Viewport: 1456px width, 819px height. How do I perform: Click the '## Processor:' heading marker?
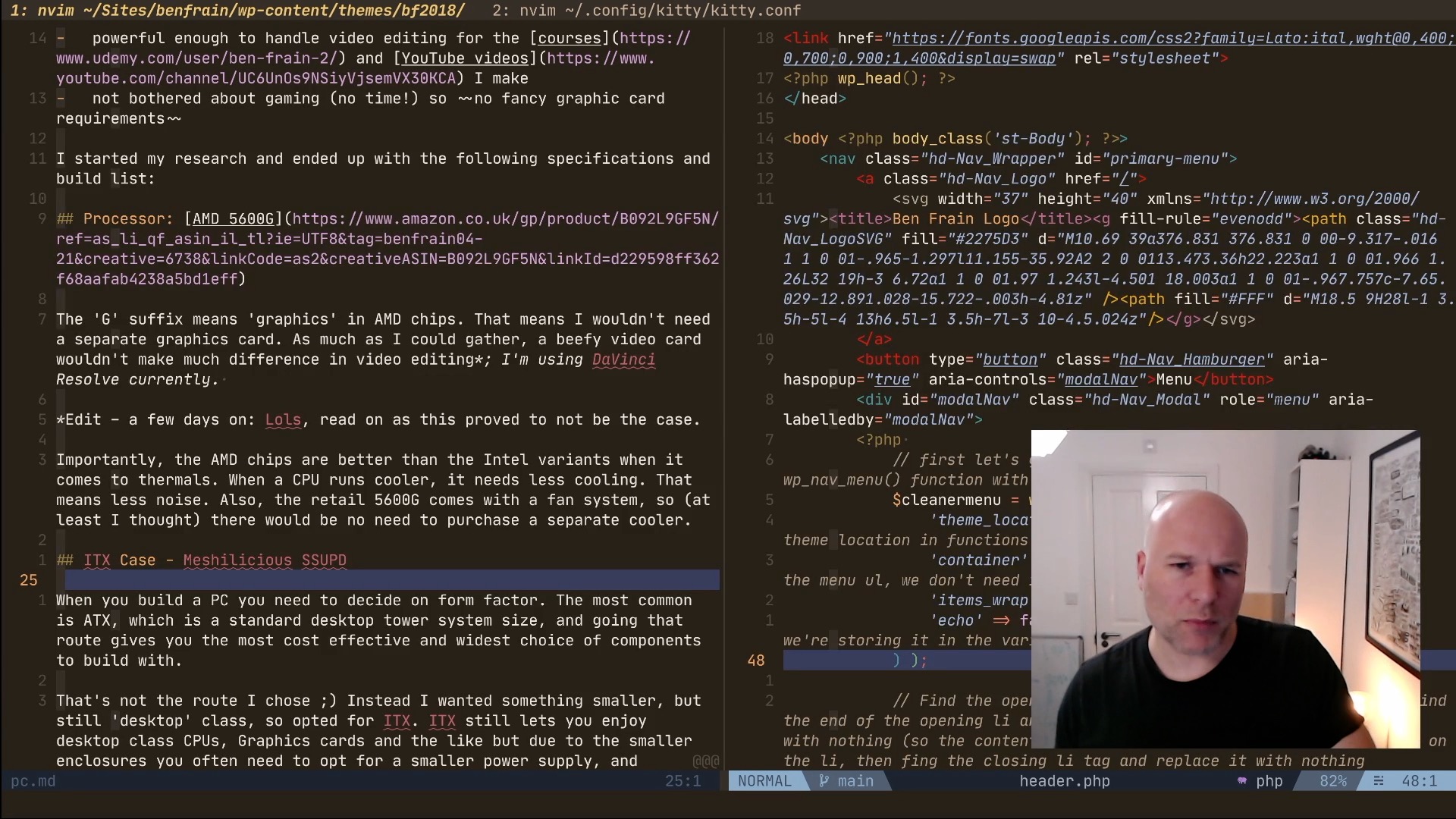pyautogui.click(x=115, y=219)
